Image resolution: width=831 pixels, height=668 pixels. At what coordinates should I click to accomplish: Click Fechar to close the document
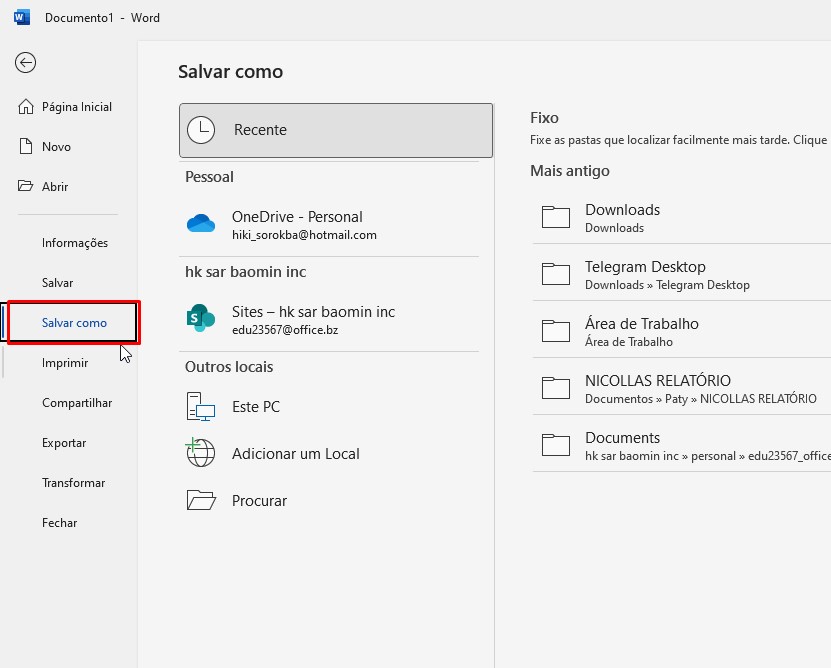click(69, 523)
